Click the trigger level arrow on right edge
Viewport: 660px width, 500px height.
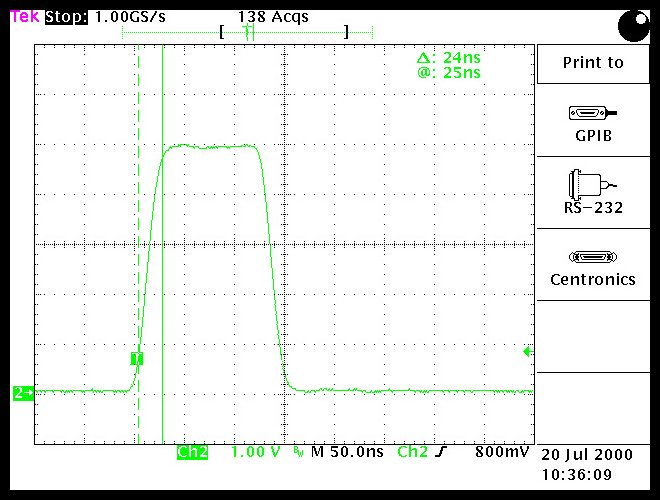pyautogui.click(x=528, y=351)
